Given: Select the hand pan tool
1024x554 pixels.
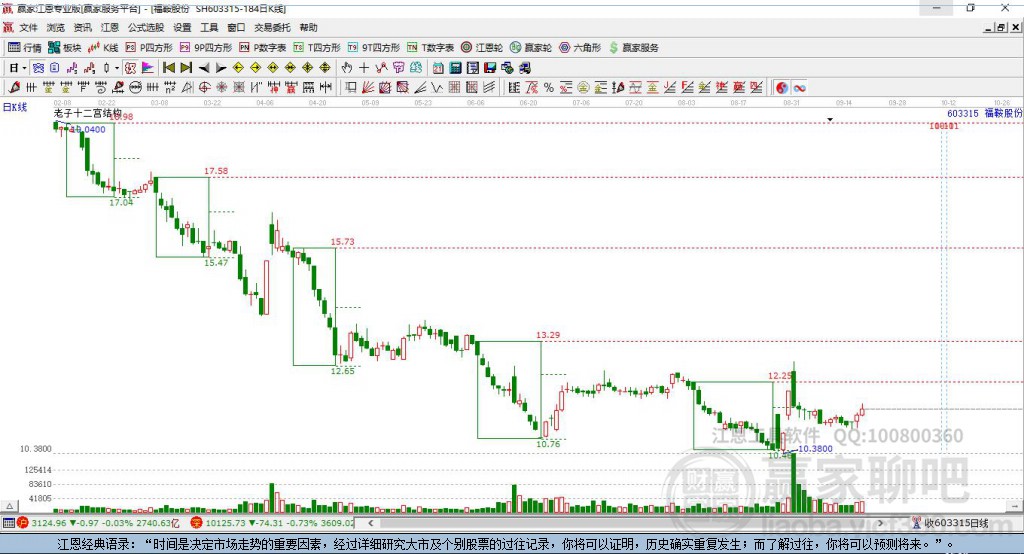Looking at the screenshot, I should pos(347,68).
